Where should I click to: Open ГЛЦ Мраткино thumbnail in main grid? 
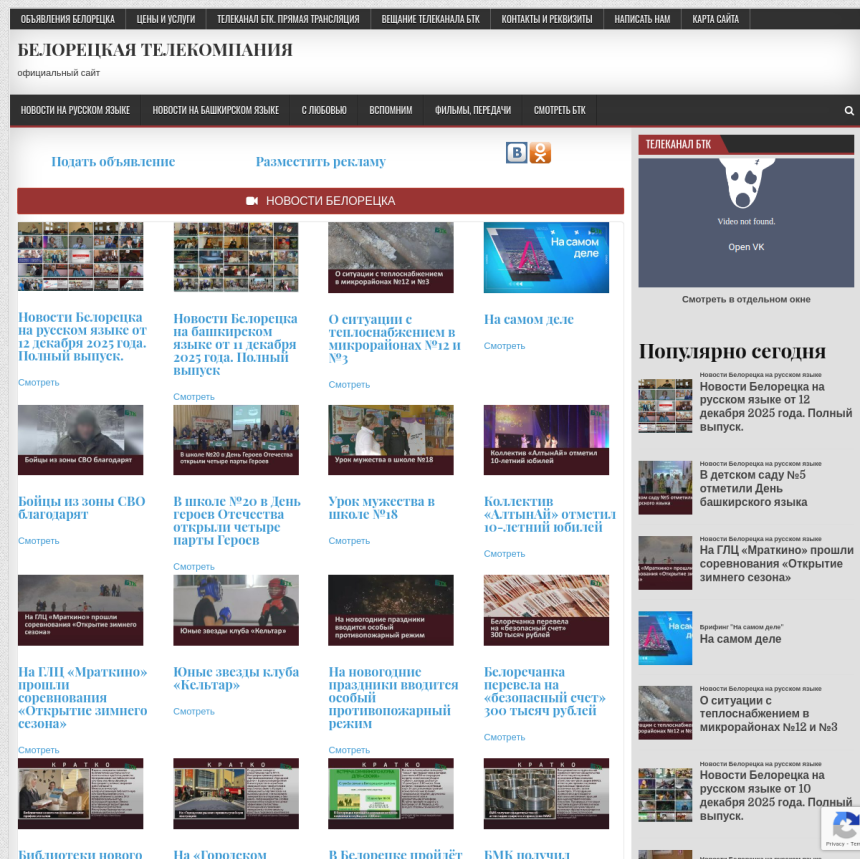coord(81,610)
